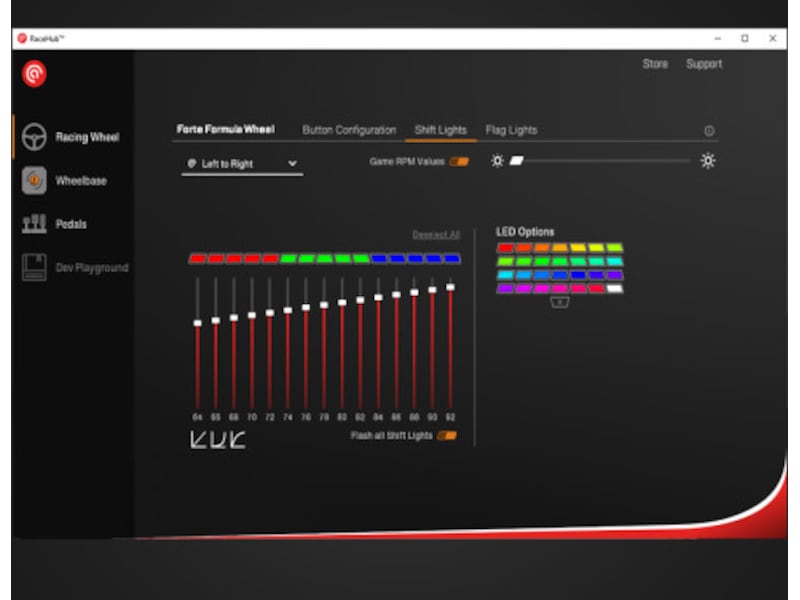
Task: Toggle the Flash all Shift Lights switch
Action: point(447,436)
